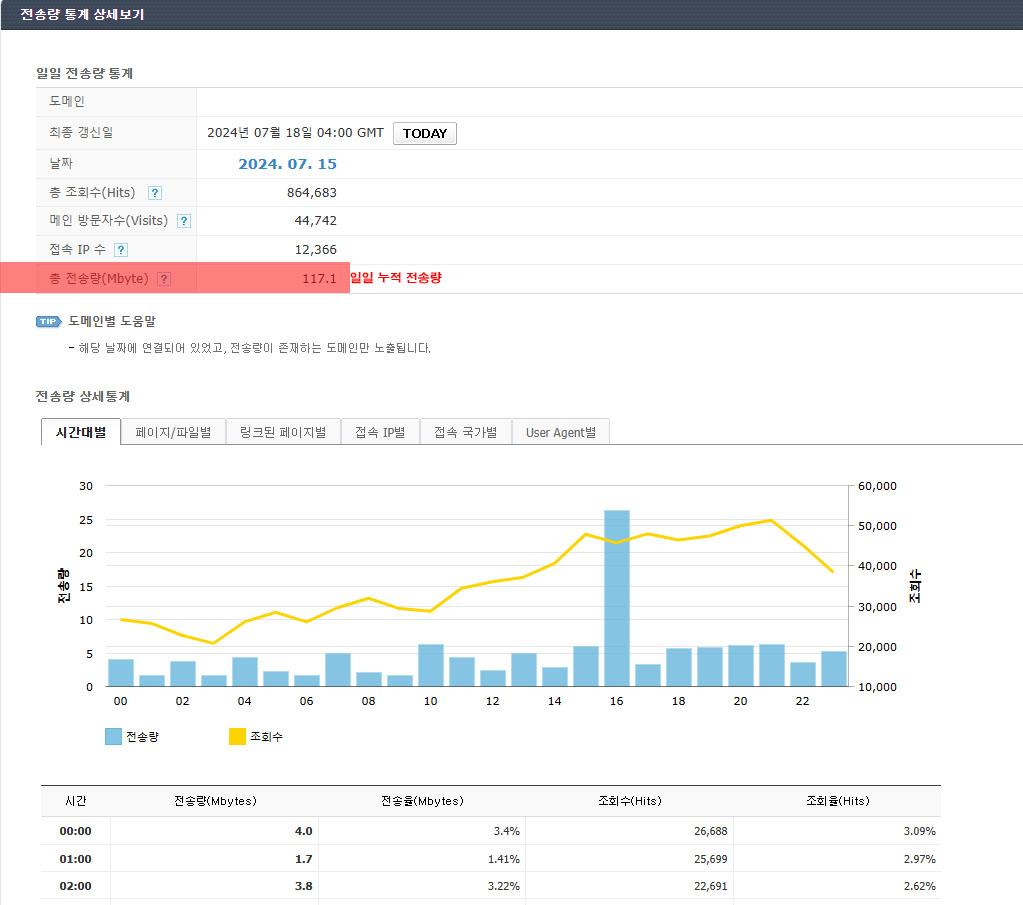This screenshot has width=1023, height=905.
Task: Click the 도메인별 도움말 heading
Action: coord(112,321)
